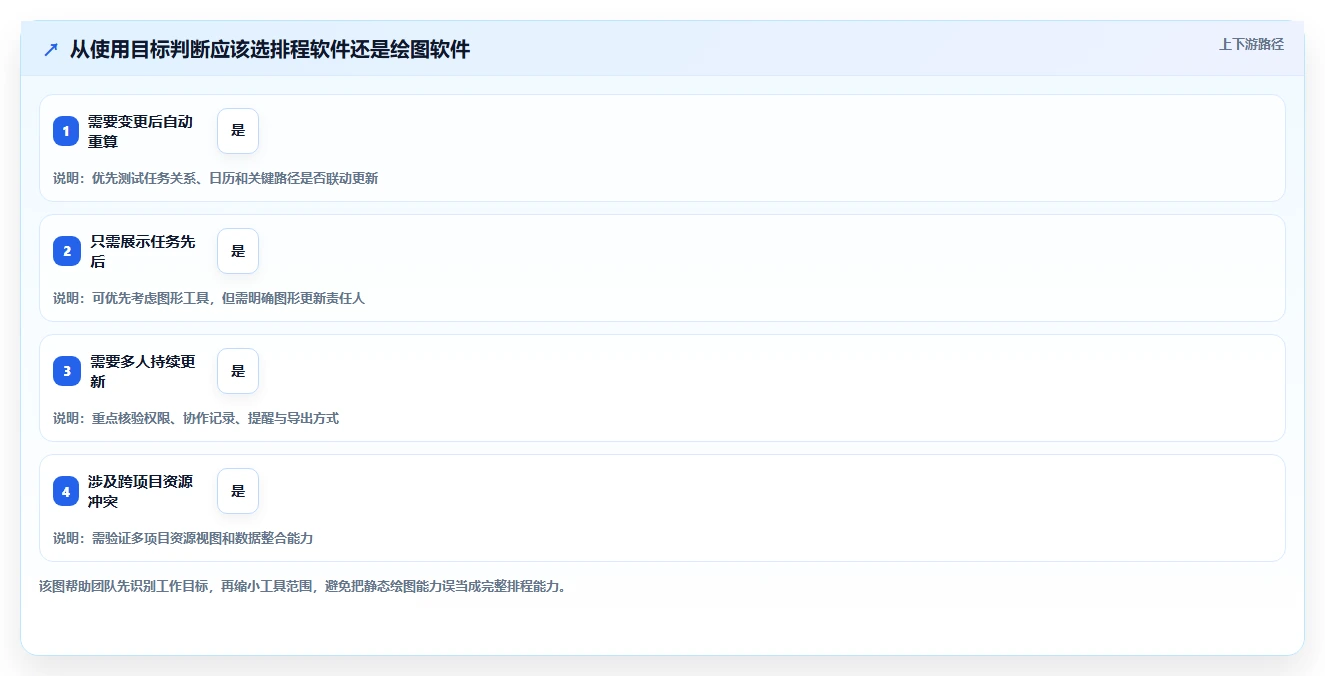Click note 优先测试任务关系、日历和关键路径是否联动更新
1325x676 pixels.
[x=235, y=178]
